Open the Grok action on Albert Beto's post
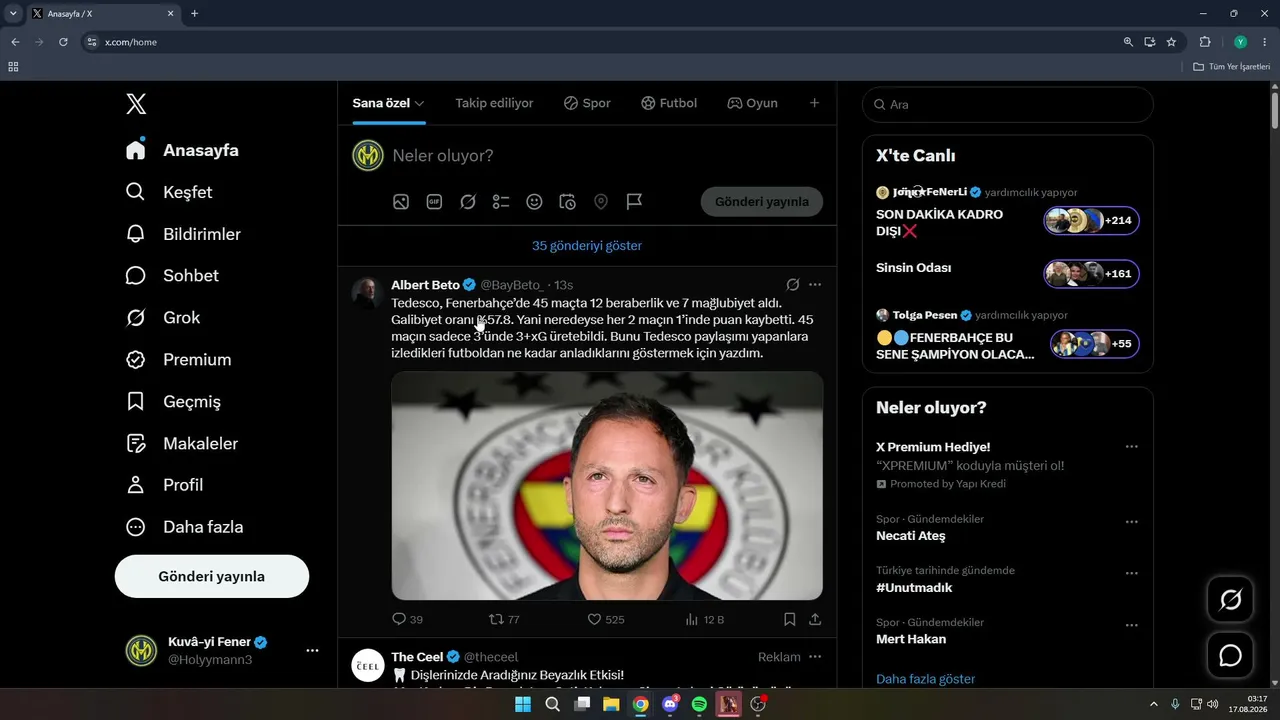Image resolution: width=1280 pixels, height=720 pixels. pyautogui.click(x=793, y=285)
